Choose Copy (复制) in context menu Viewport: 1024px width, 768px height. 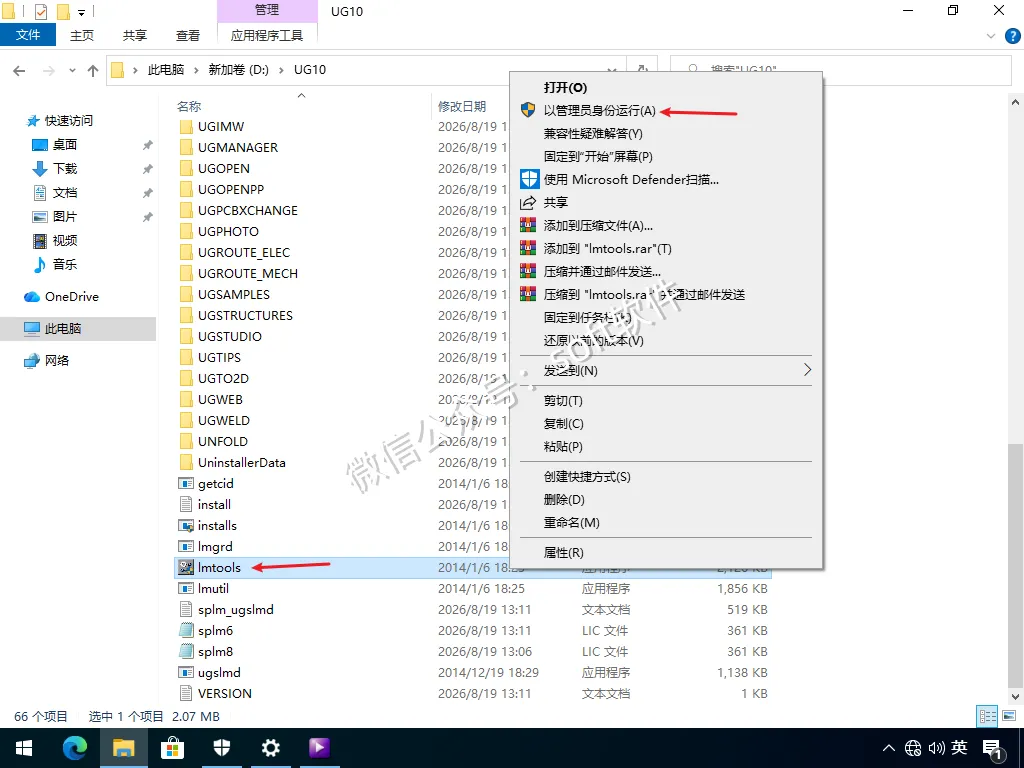tap(563, 423)
